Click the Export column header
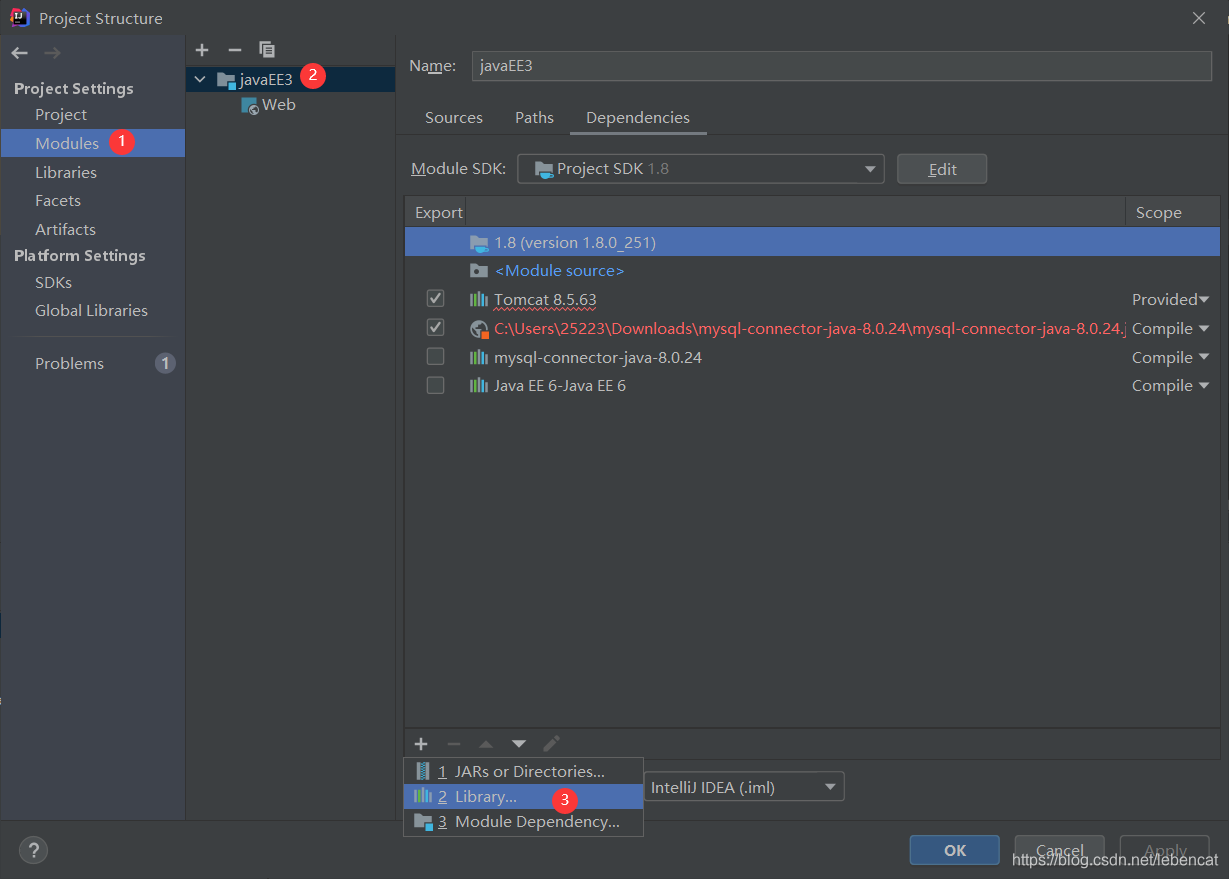1229x879 pixels. click(x=439, y=212)
